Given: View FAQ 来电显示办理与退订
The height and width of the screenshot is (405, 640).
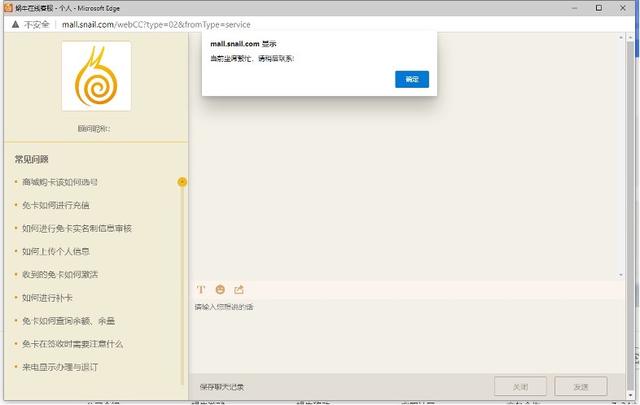Looking at the screenshot, I should pyautogui.click(x=60, y=367).
